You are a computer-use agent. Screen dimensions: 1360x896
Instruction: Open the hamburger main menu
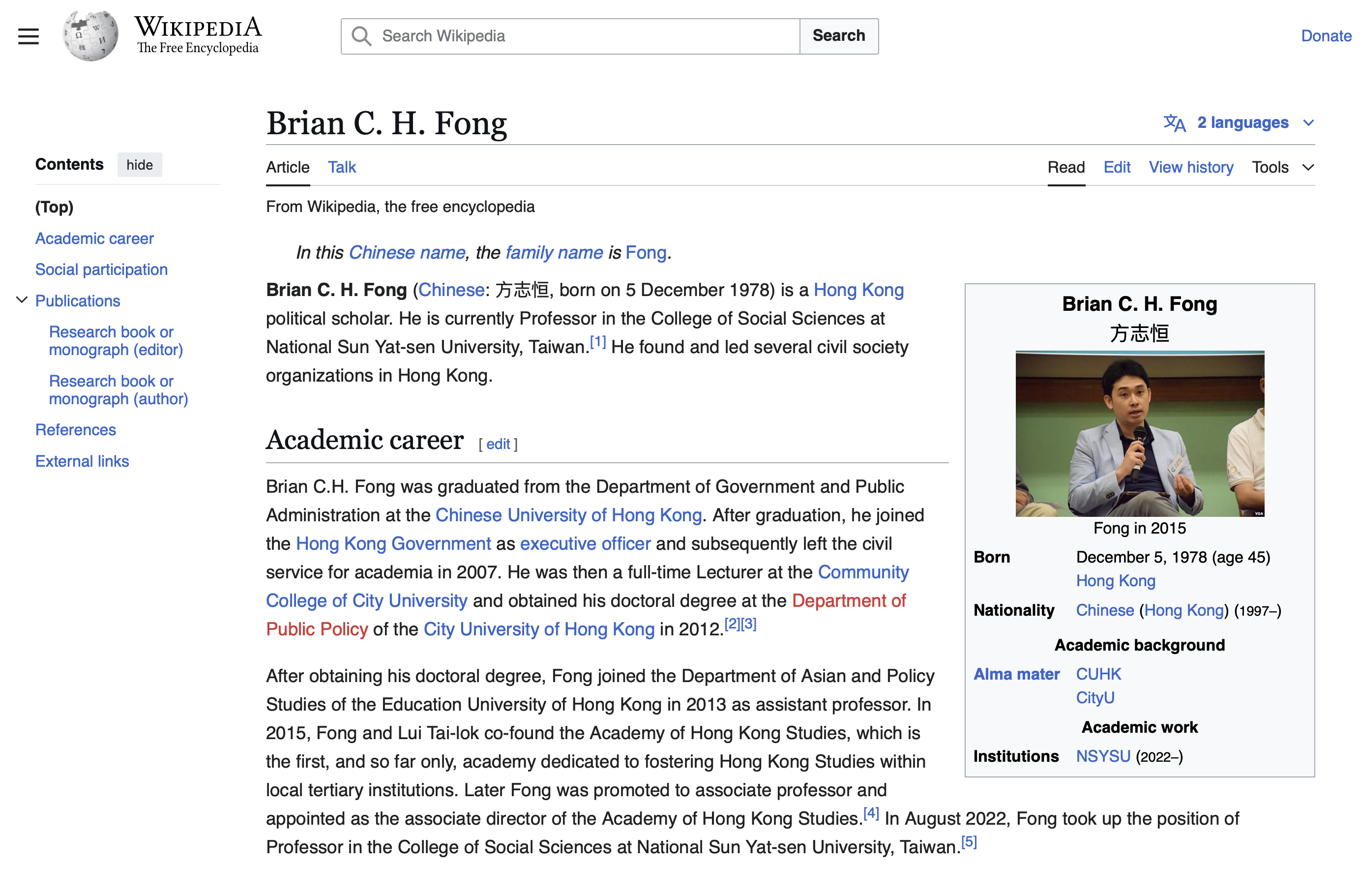[28, 36]
